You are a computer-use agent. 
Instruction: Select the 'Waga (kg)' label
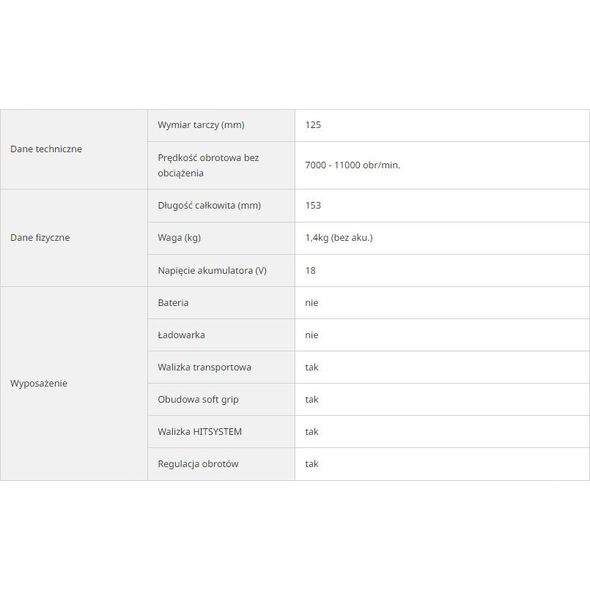pyautogui.click(x=179, y=238)
